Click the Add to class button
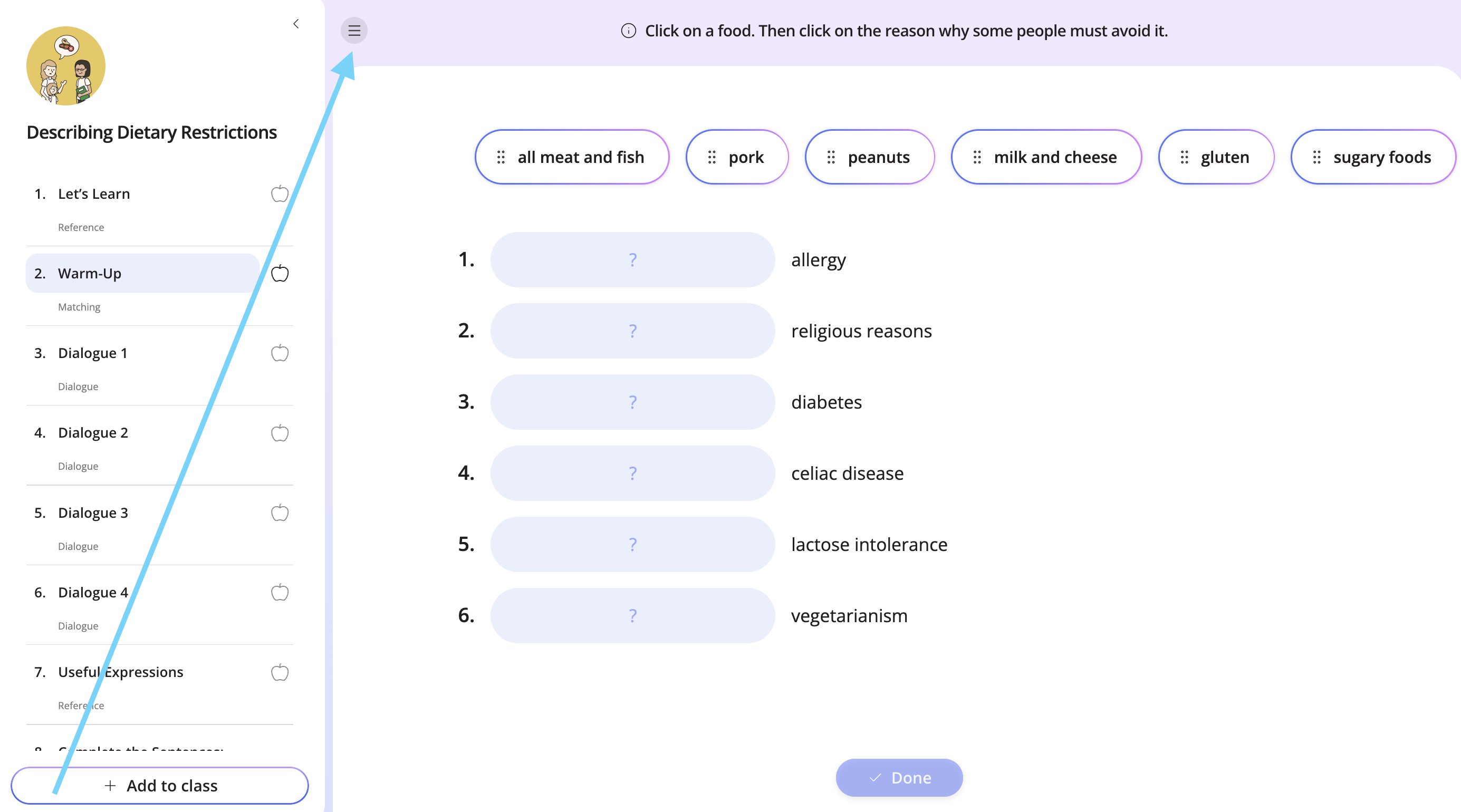The image size is (1461, 812). tap(160, 785)
